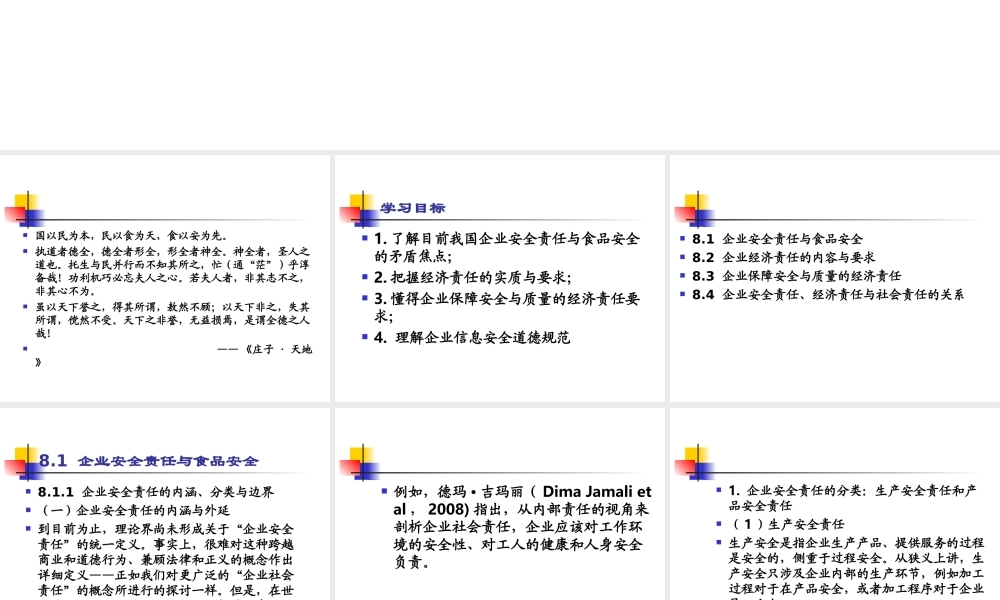Select the slide title 8.1 企业安全责任与食品安全
This screenshot has width=1000, height=600.
coord(150,461)
